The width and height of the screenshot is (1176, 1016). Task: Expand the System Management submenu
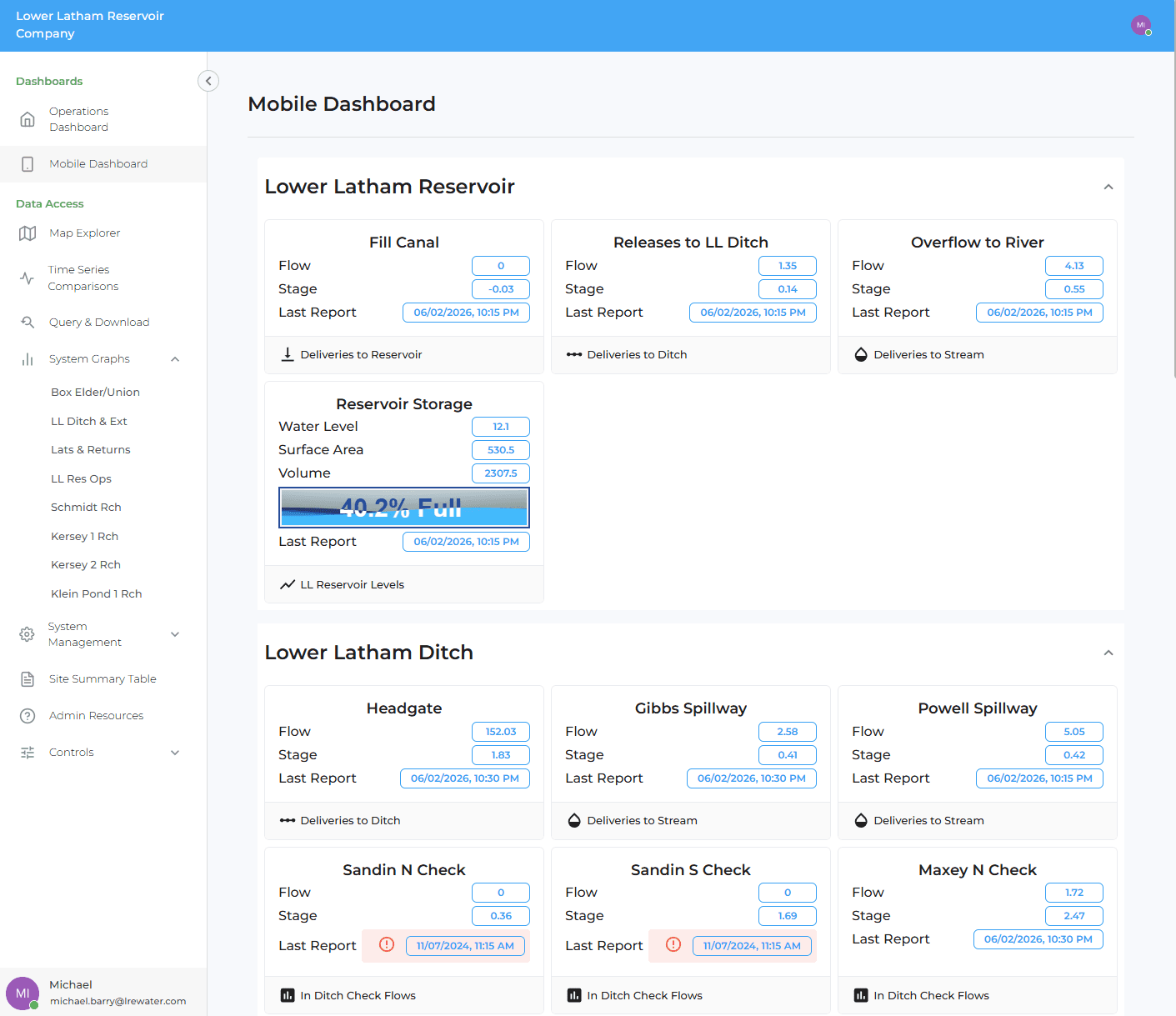tap(175, 634)
